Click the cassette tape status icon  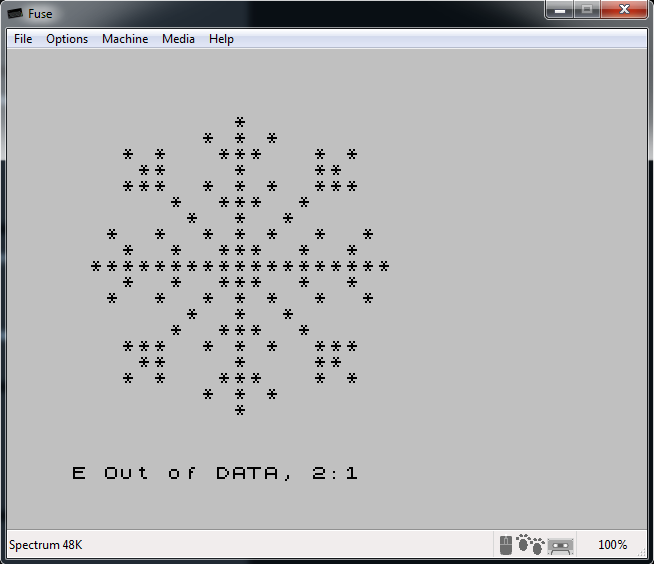559,545
